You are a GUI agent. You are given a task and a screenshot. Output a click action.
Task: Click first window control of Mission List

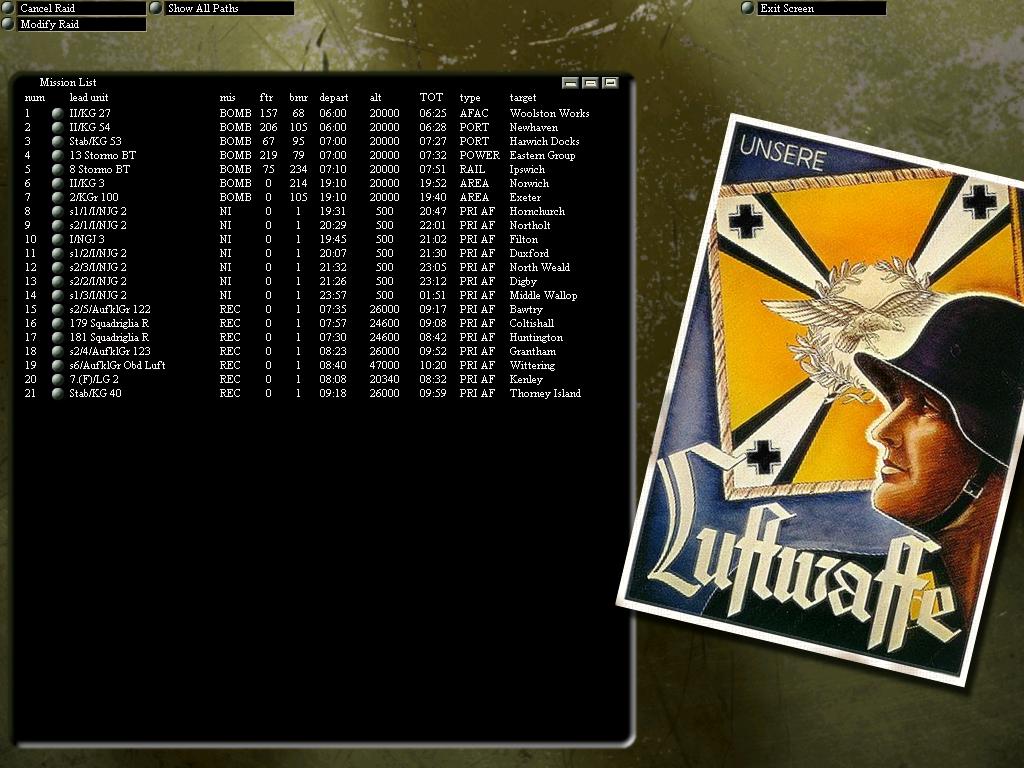tap(570, 83)
